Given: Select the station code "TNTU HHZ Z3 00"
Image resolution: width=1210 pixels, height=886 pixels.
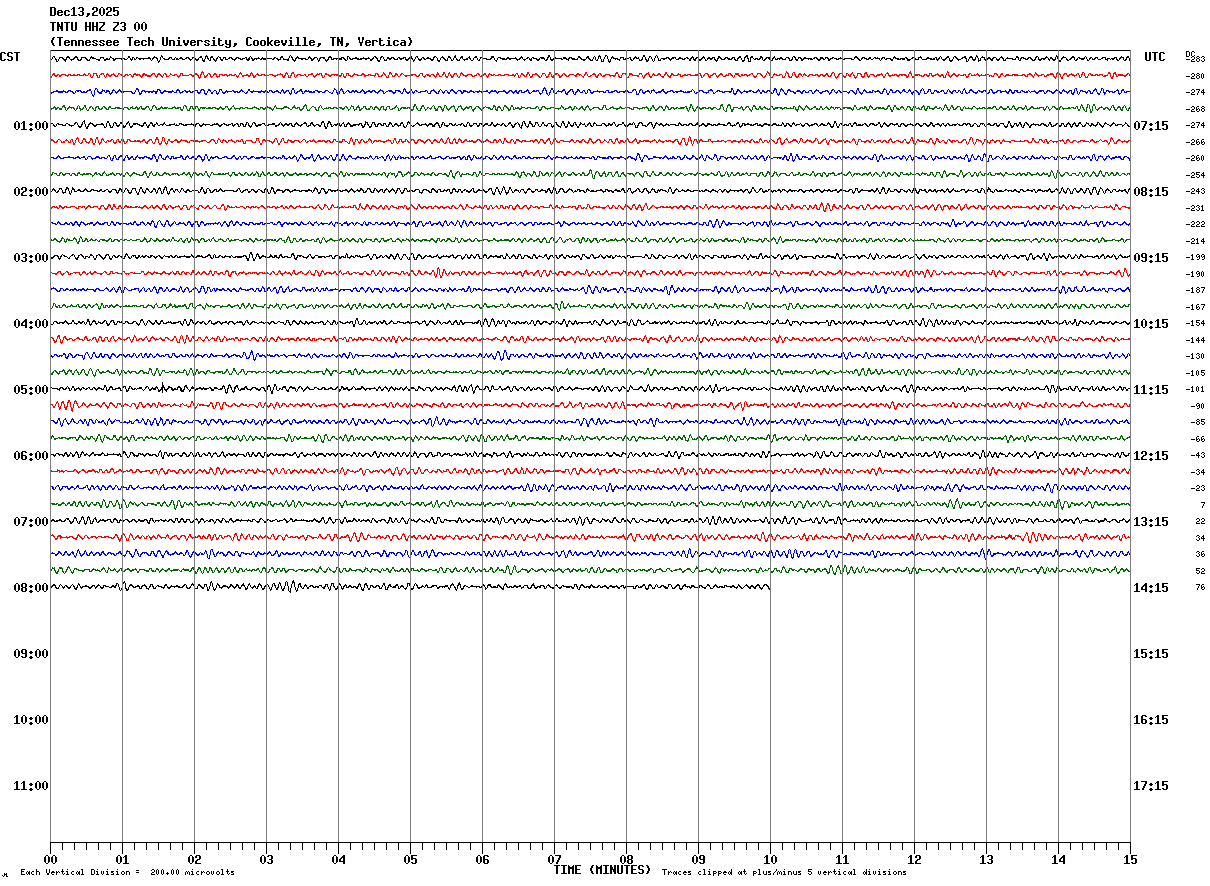Looking at the screenshot, I should (x=98, y=27).
